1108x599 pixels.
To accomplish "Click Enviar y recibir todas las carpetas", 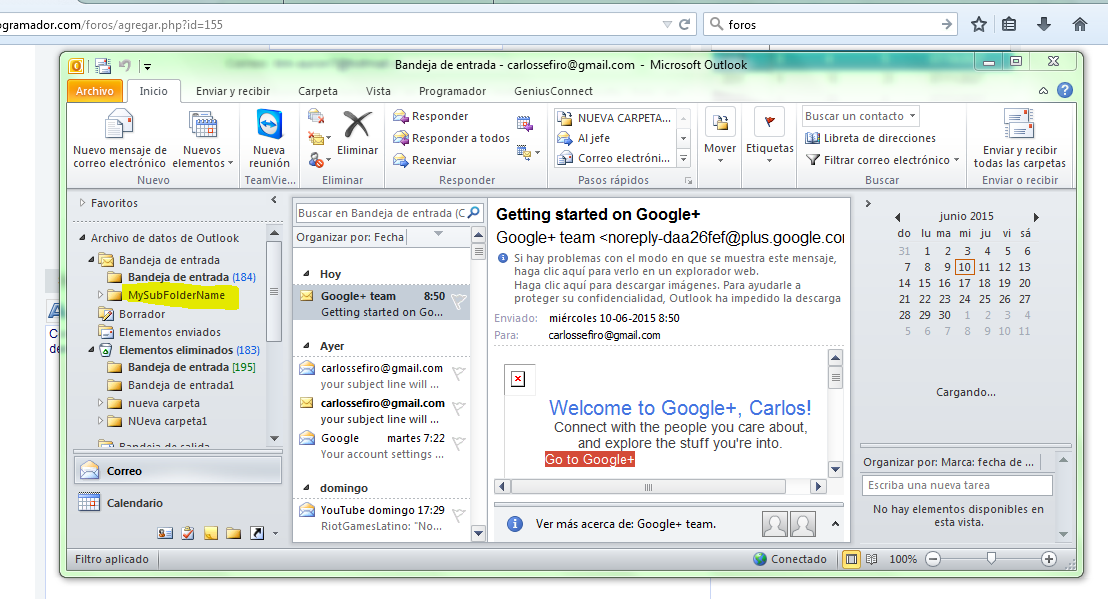I will [x=1020, y=140].
